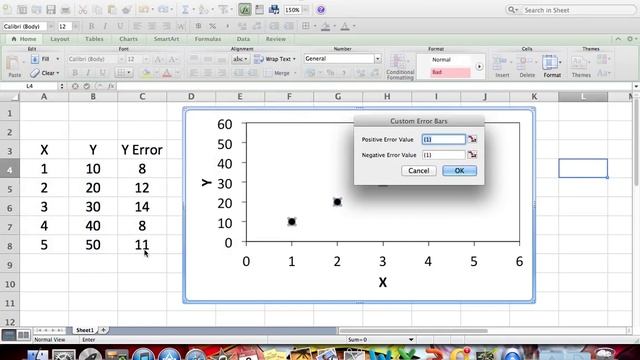This screenshot has width=640, height=360.
Task: Click the percent style icon in formatting bar
Action: [213, 27]
